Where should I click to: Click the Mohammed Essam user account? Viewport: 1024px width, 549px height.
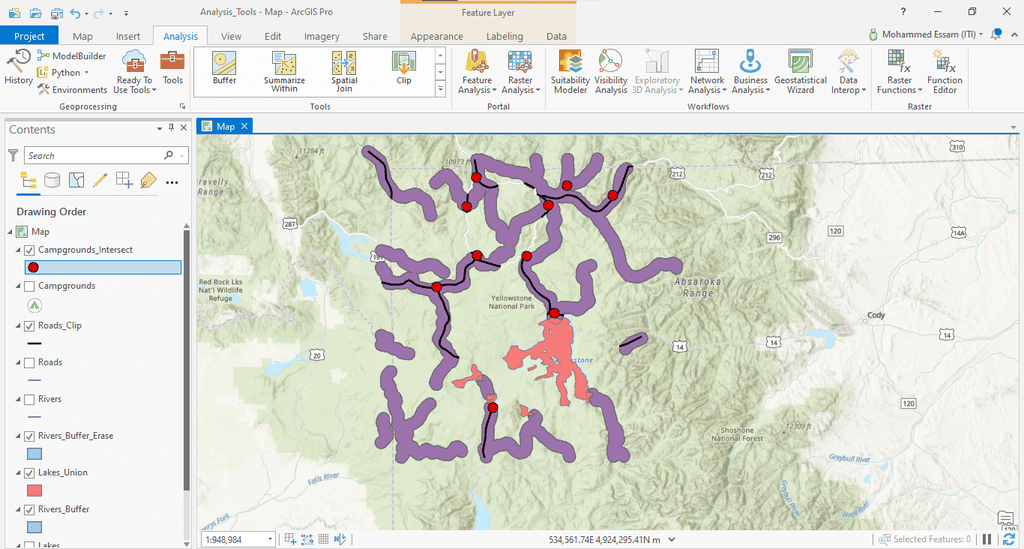(x=925, y=35)
